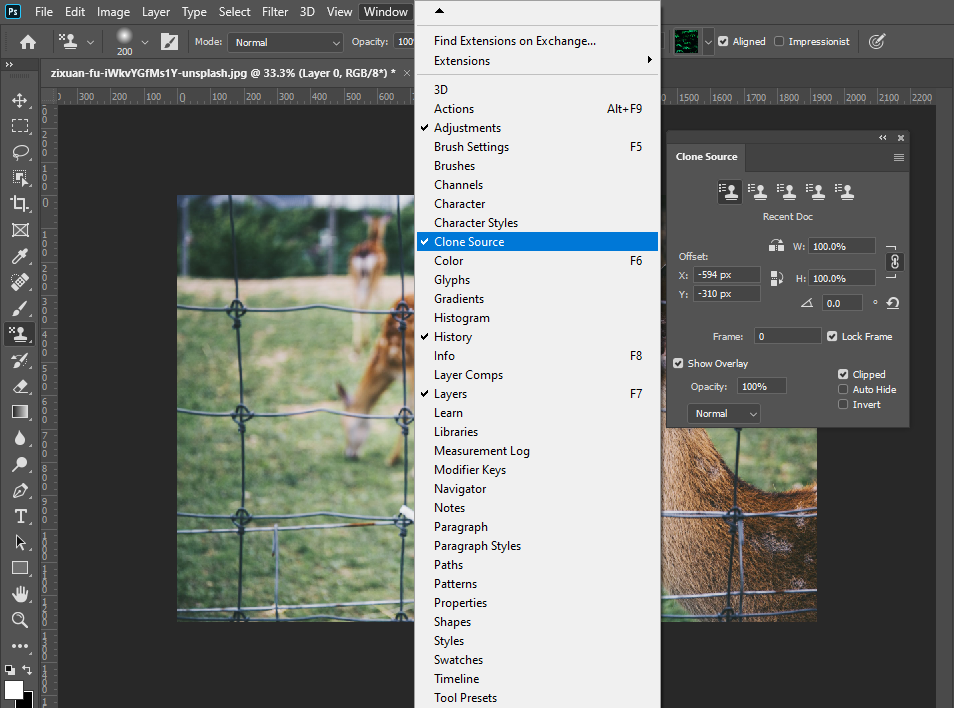Click the Frame number input field
The width and height of the screenshot is (954, 708).
(787, 336)
